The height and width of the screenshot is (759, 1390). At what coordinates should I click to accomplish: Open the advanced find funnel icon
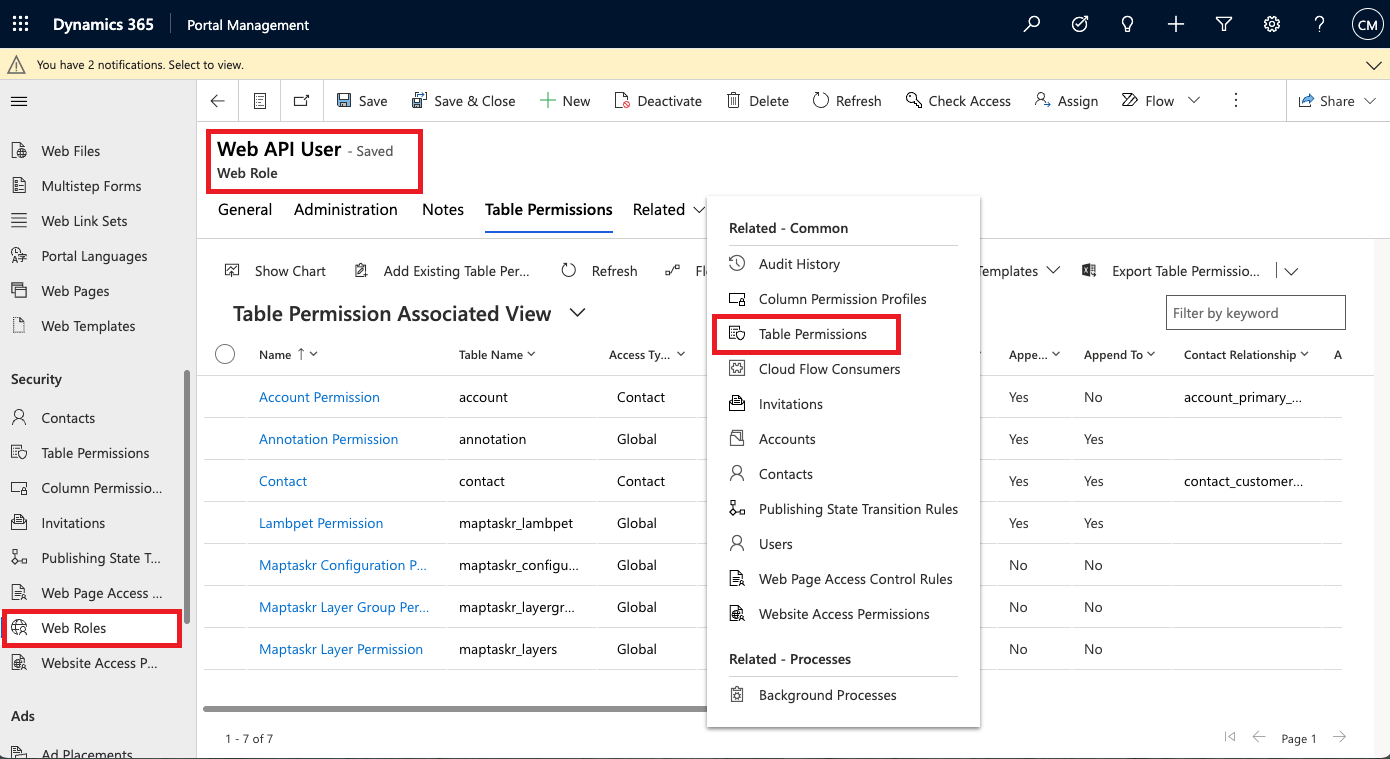coord(1224,24)
